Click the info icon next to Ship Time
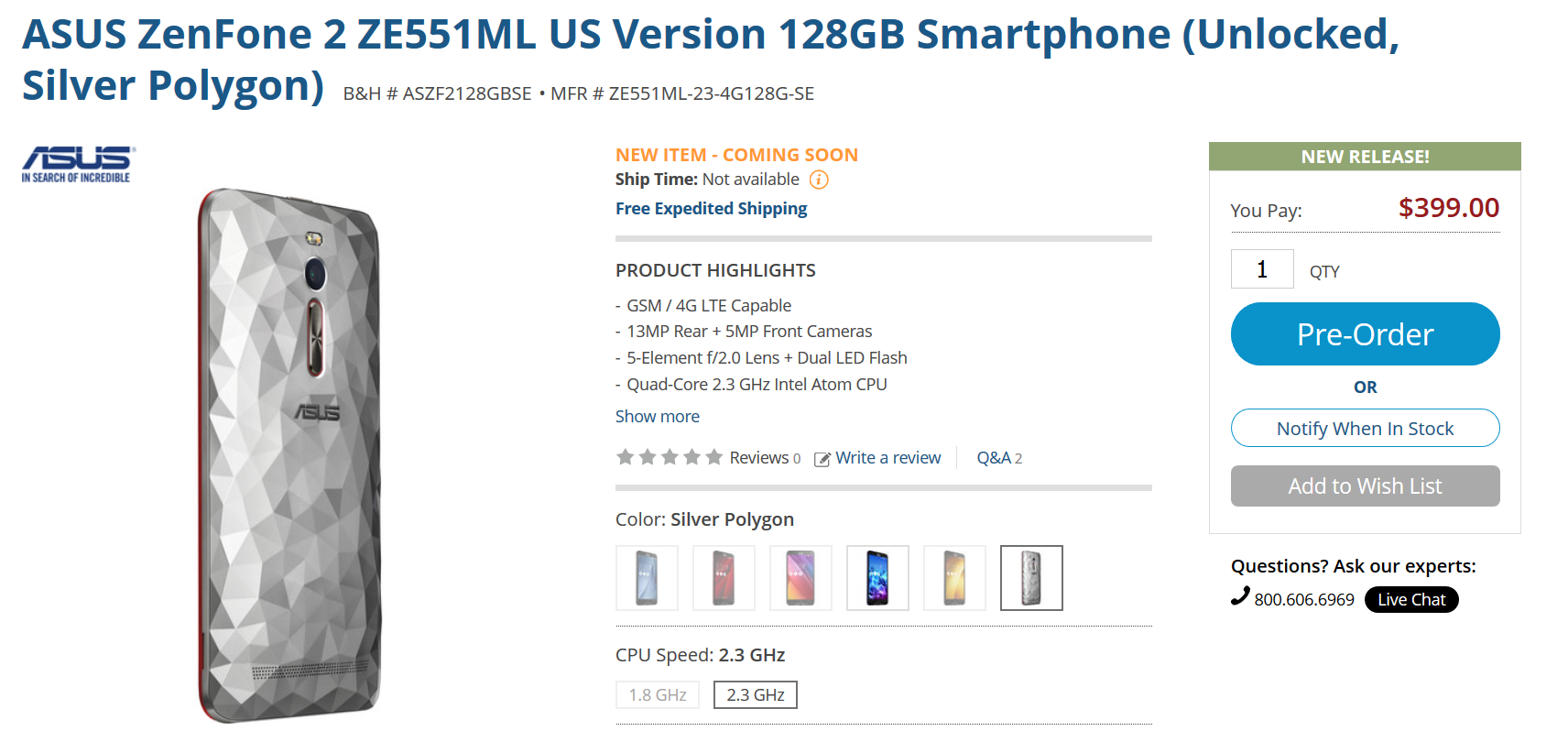The height and width of the screenshot is (731, 1568). pos(818,180)
